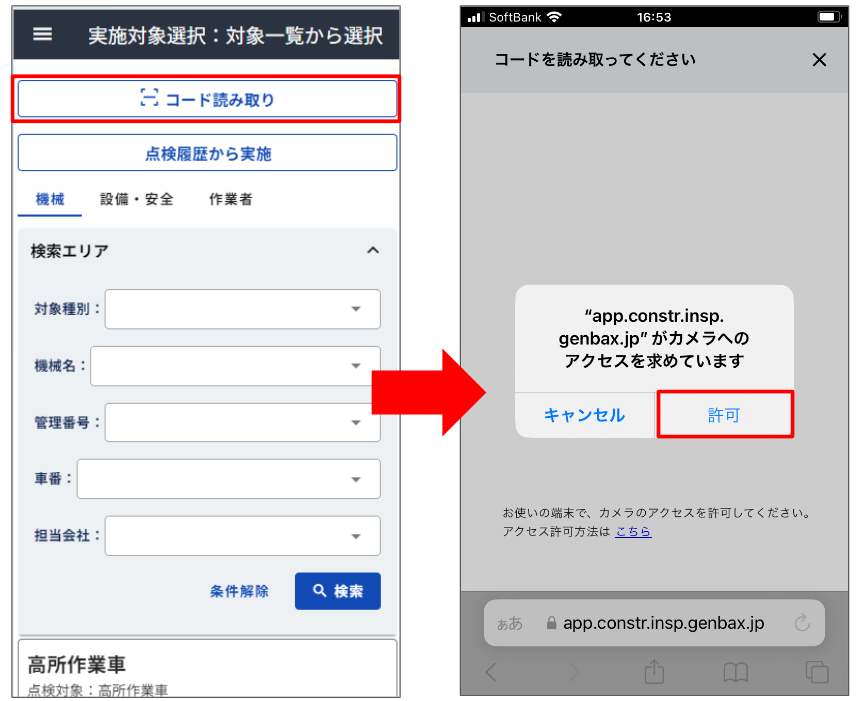Tap キャンセル in camera permission dialog
Viewport: 857px width, 701px height.
(x=585, y=415)
